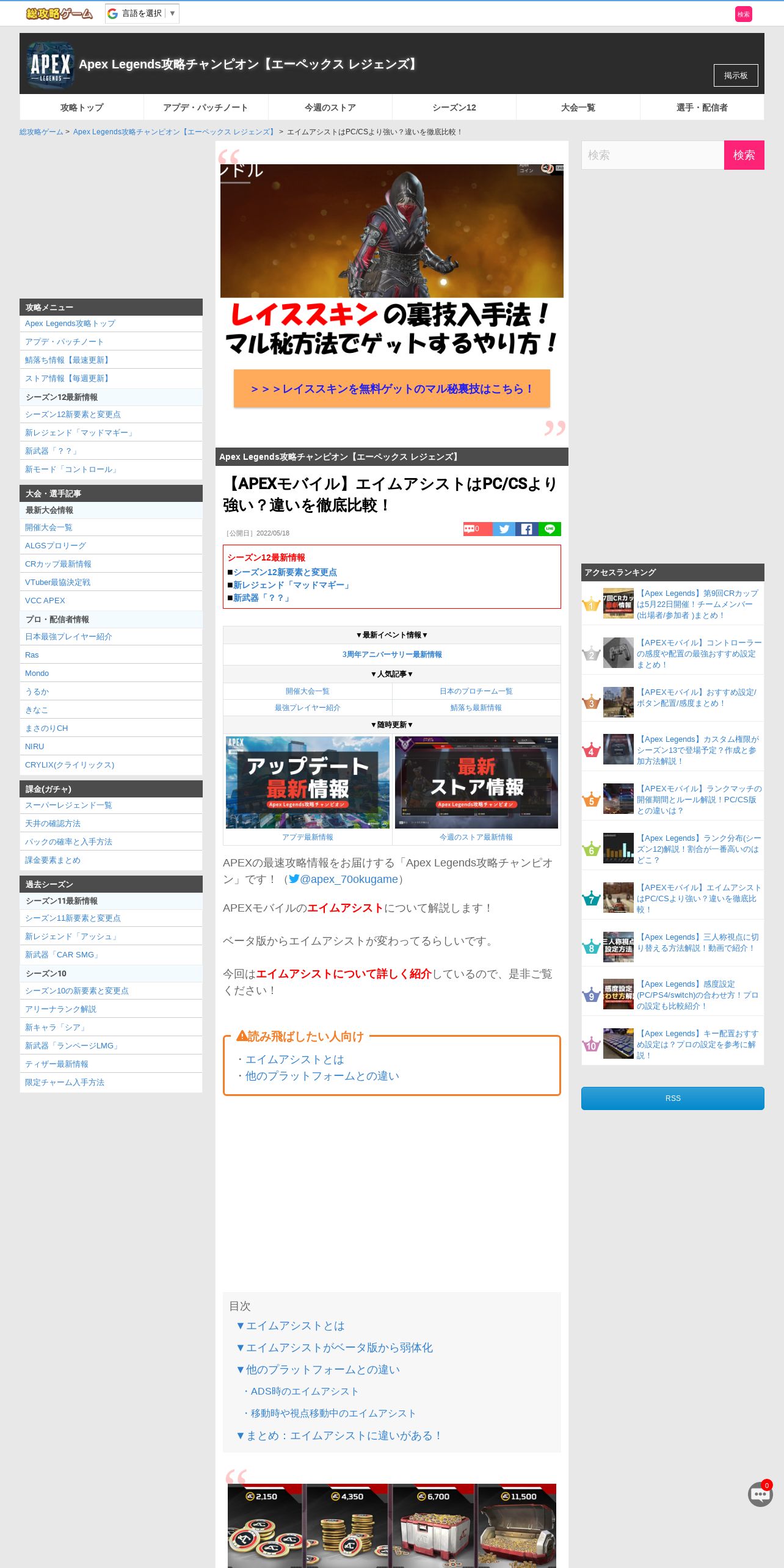784x1568 pixels.
Task: Click the comment count share icon
Action: click(477, 529)
